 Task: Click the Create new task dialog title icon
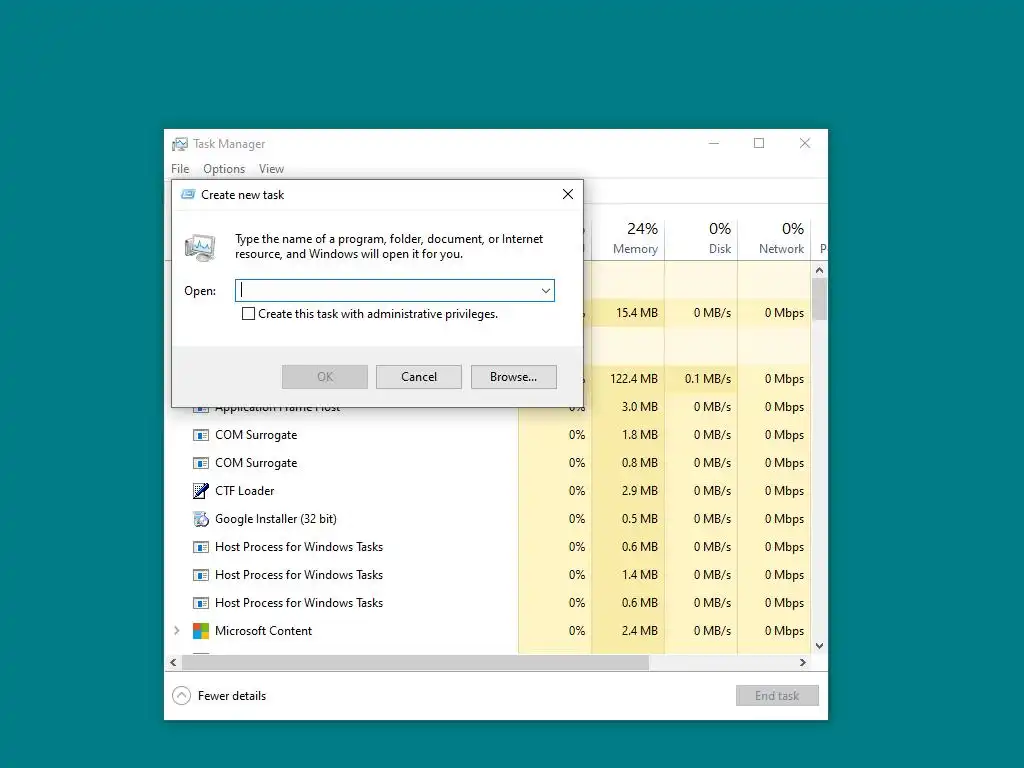coord(188,195)
